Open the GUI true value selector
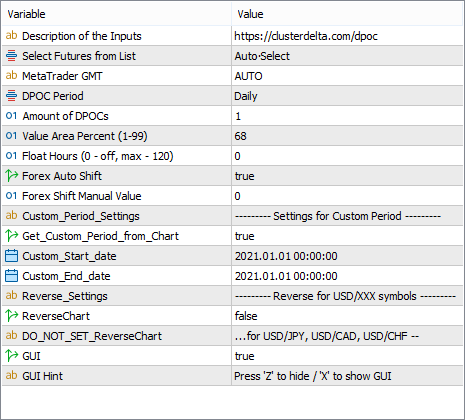This screenshot has height=420, width=465. click(x=347, y=356)
